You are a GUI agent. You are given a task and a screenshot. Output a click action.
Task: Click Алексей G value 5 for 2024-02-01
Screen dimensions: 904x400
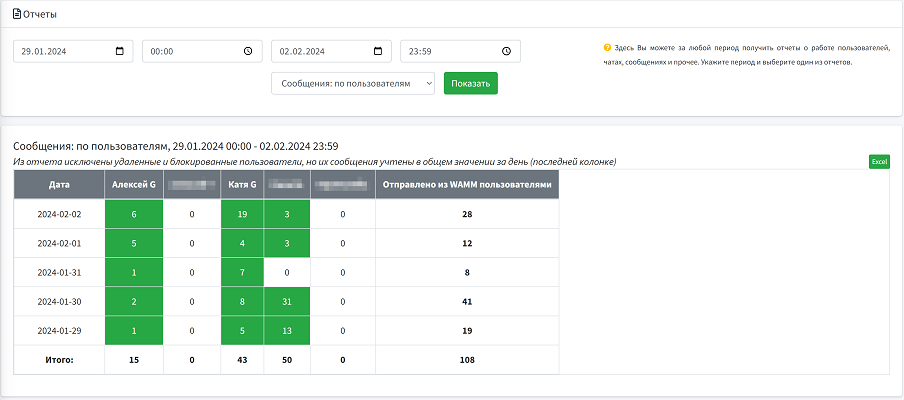tap(134, 243)
